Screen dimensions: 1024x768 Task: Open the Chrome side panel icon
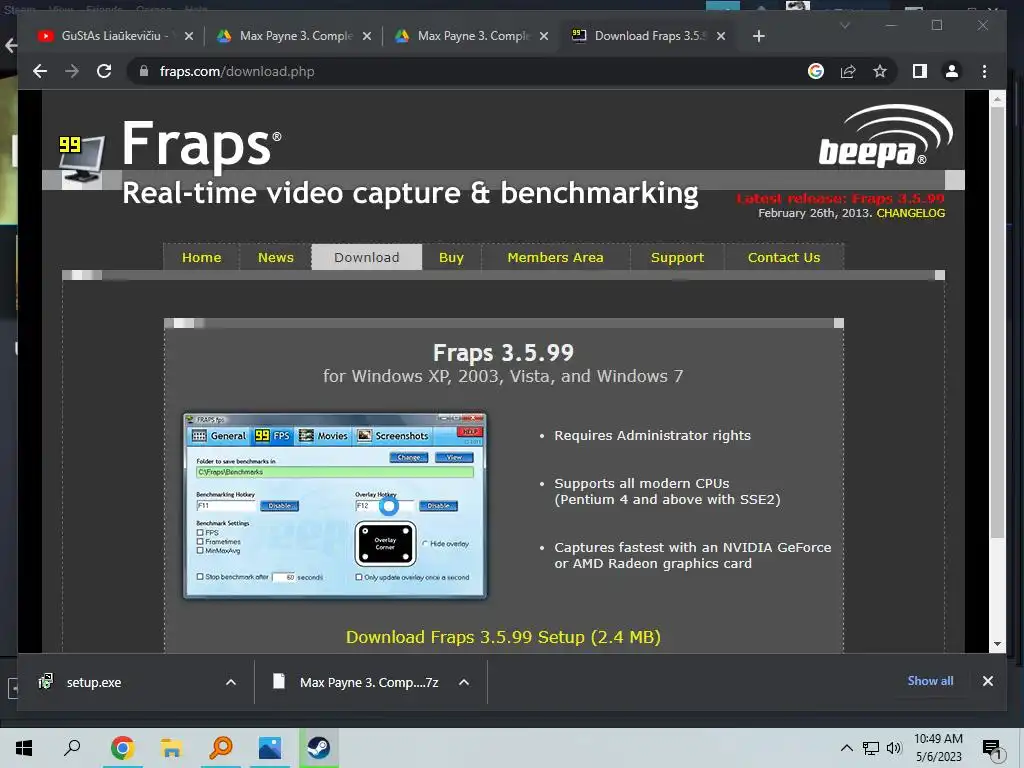[x=920, y=71]
